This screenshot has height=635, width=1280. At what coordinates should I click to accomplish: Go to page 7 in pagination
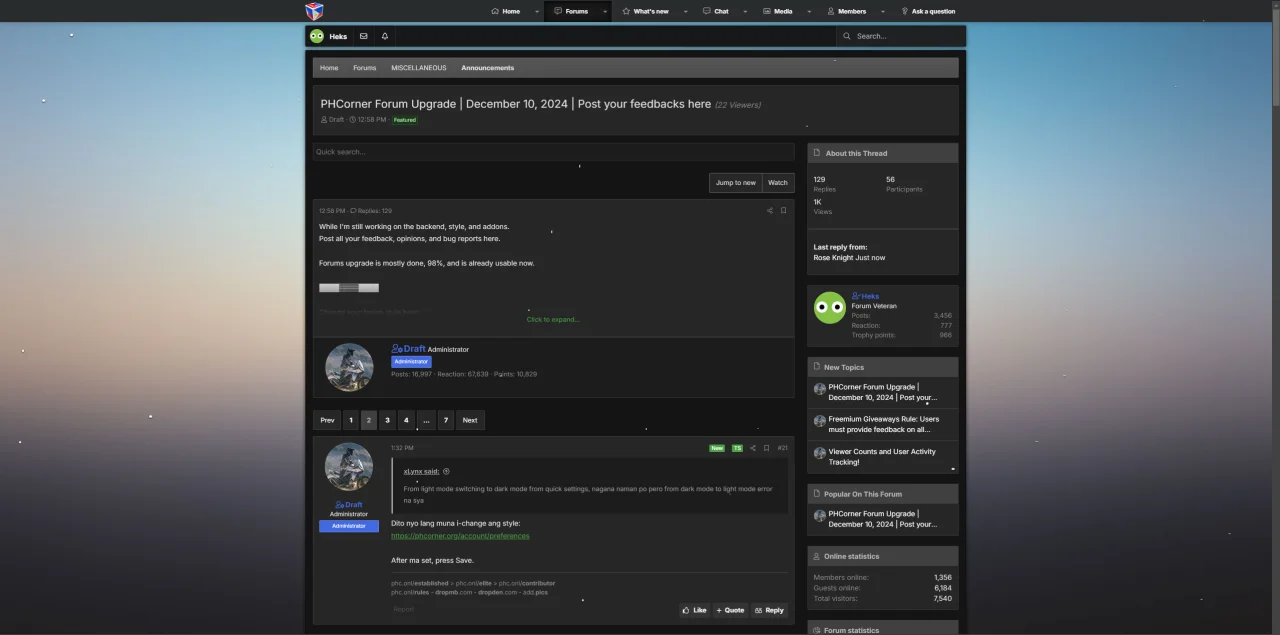[x=445, y=420]
